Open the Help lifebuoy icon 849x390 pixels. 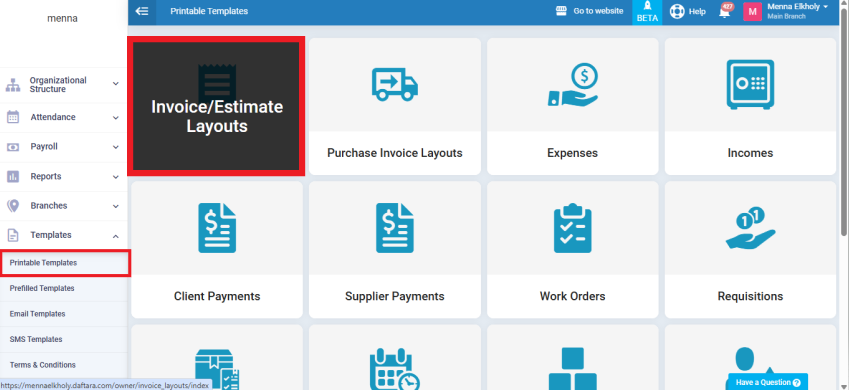[x=677, y=11]
